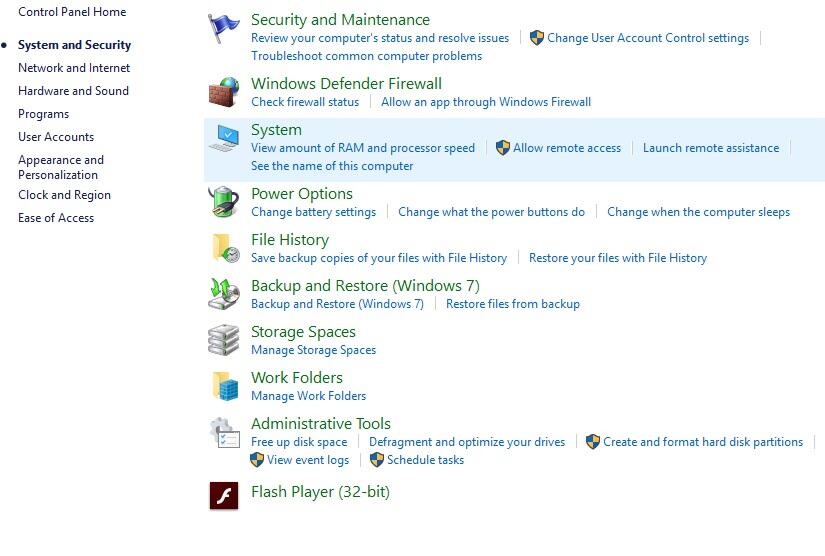Click Manage Work Folders link
The image size is (825, 556).
(x=308, y=396)
